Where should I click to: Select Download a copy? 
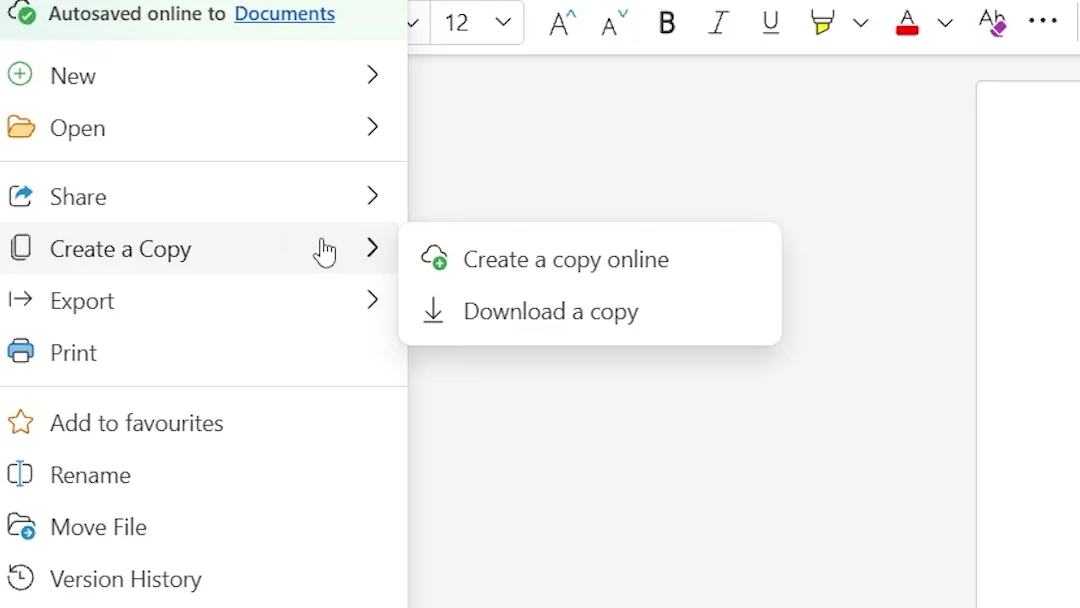click(x=590, y=311)
